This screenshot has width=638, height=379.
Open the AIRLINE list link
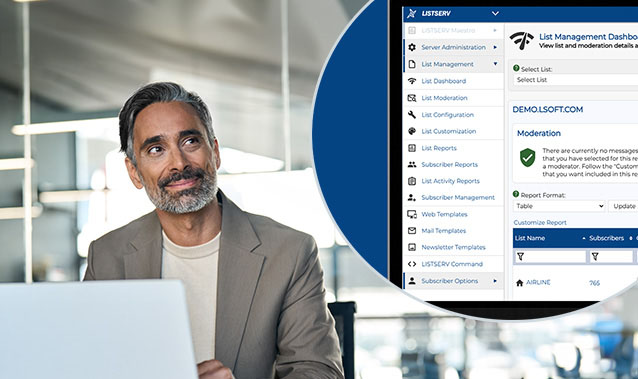538,282
